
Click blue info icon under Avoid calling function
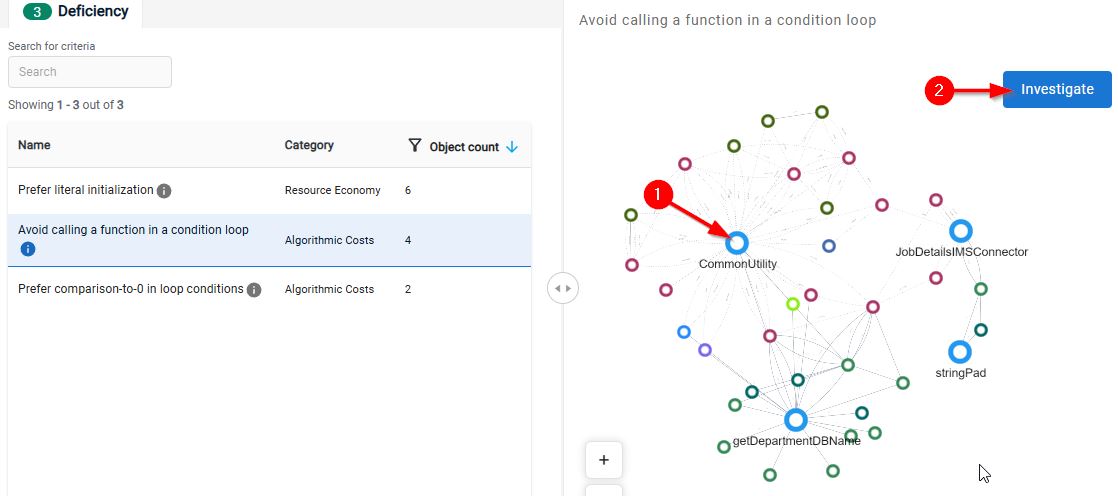tap(28, 249)
